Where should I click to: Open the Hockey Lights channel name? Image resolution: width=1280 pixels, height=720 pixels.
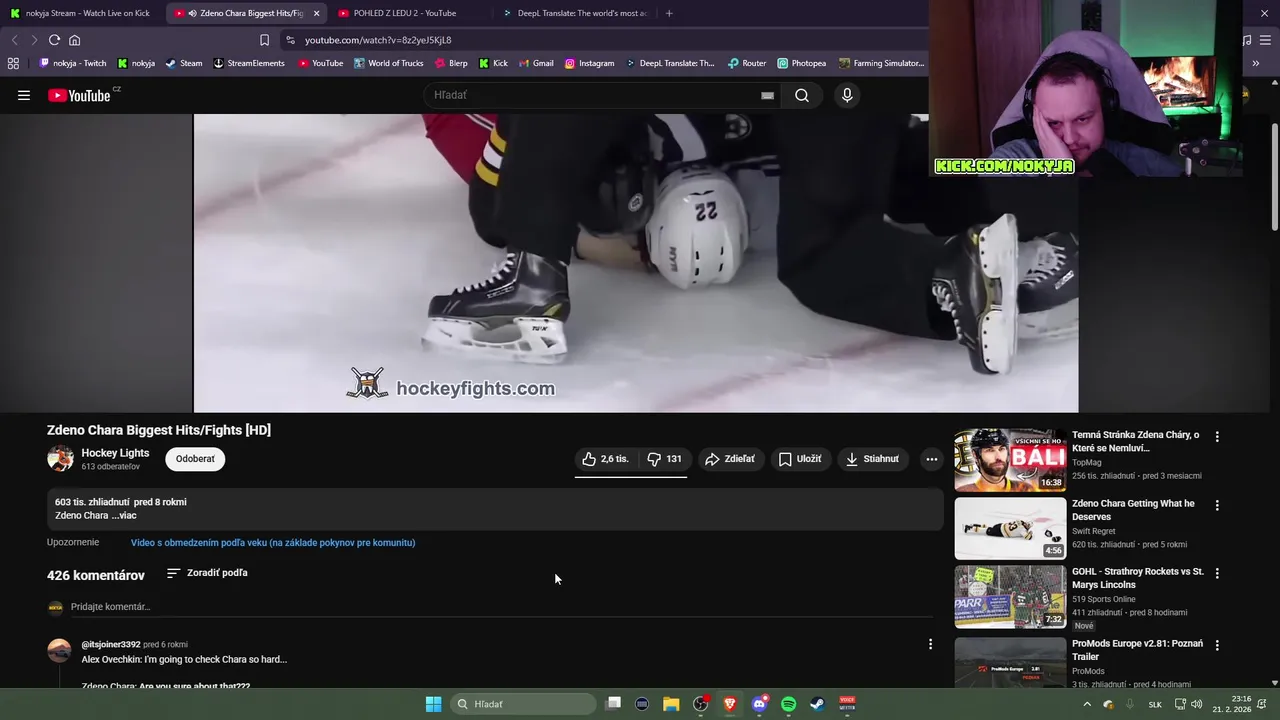[115, 453]
